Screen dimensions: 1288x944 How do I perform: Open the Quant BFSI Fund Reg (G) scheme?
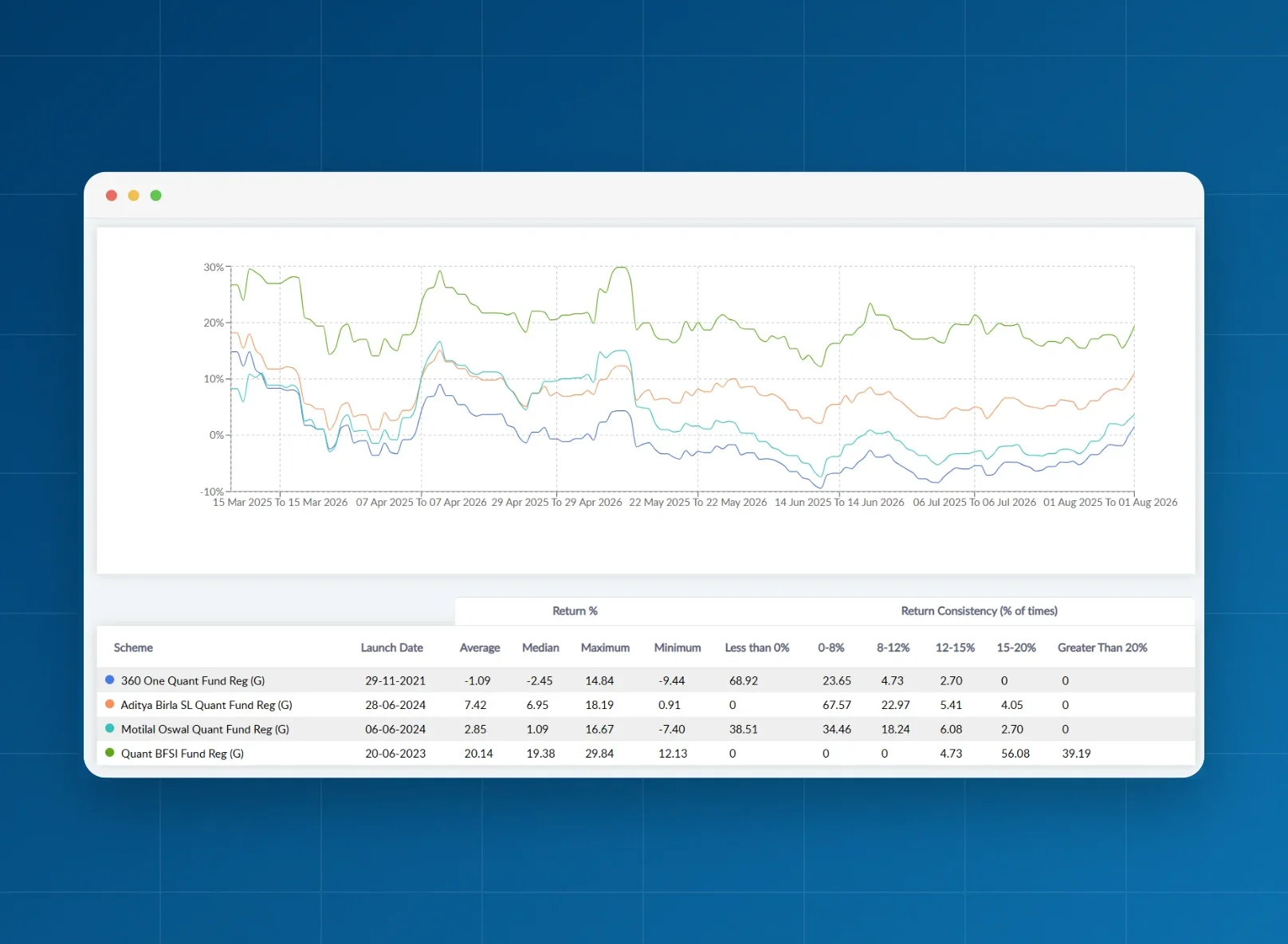(x=183, y=754)
